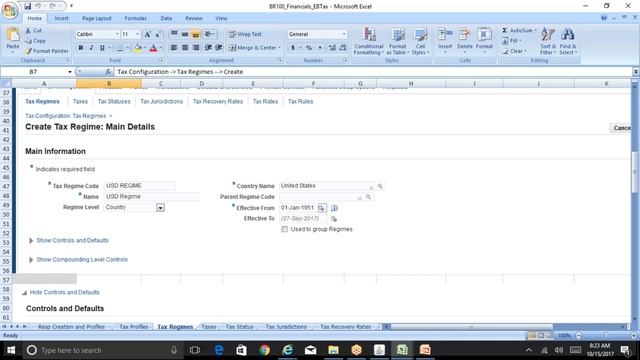The image size is (640, 360).
Task: Click Merge & Center
Action: pos(255,48)
